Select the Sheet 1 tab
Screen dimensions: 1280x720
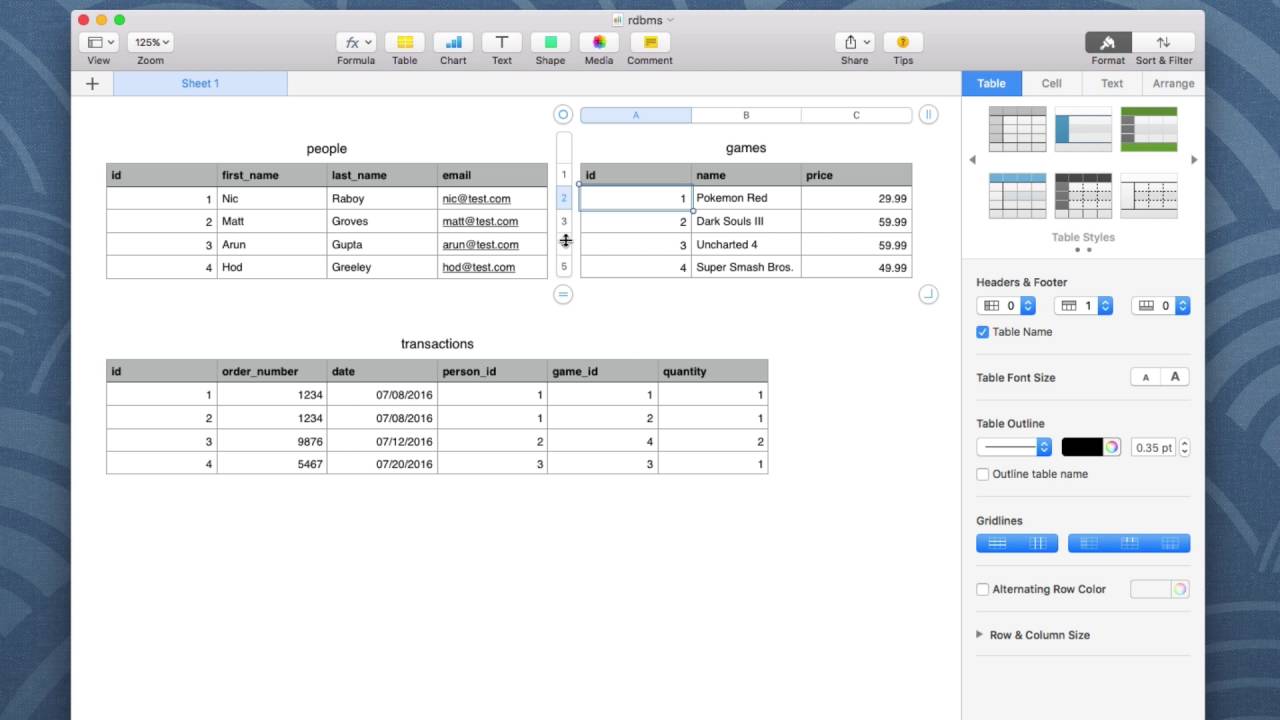click(200, 84)
